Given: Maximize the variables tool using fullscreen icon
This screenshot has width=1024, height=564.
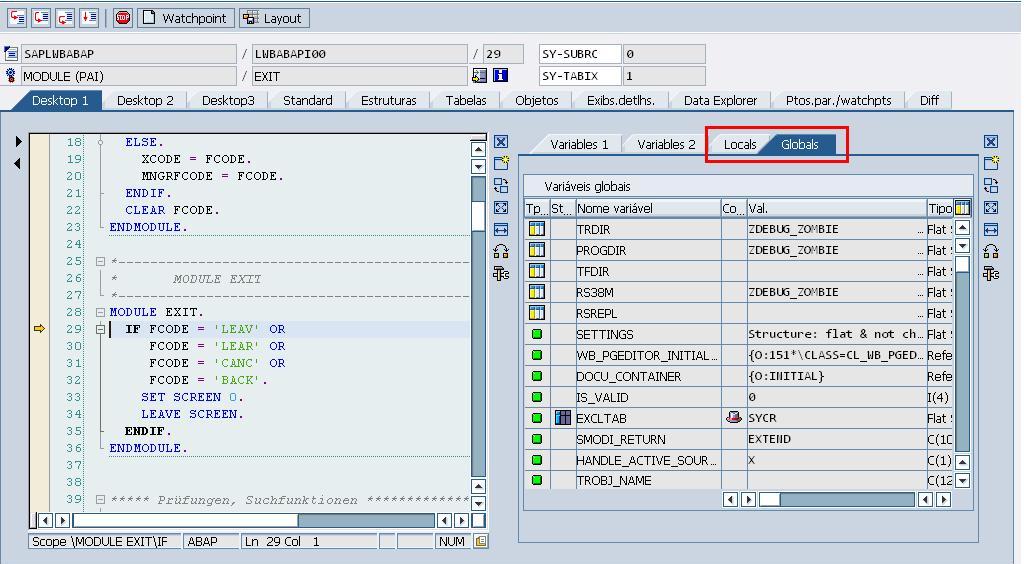Looking at the screenshot, I should coord(991,208).
